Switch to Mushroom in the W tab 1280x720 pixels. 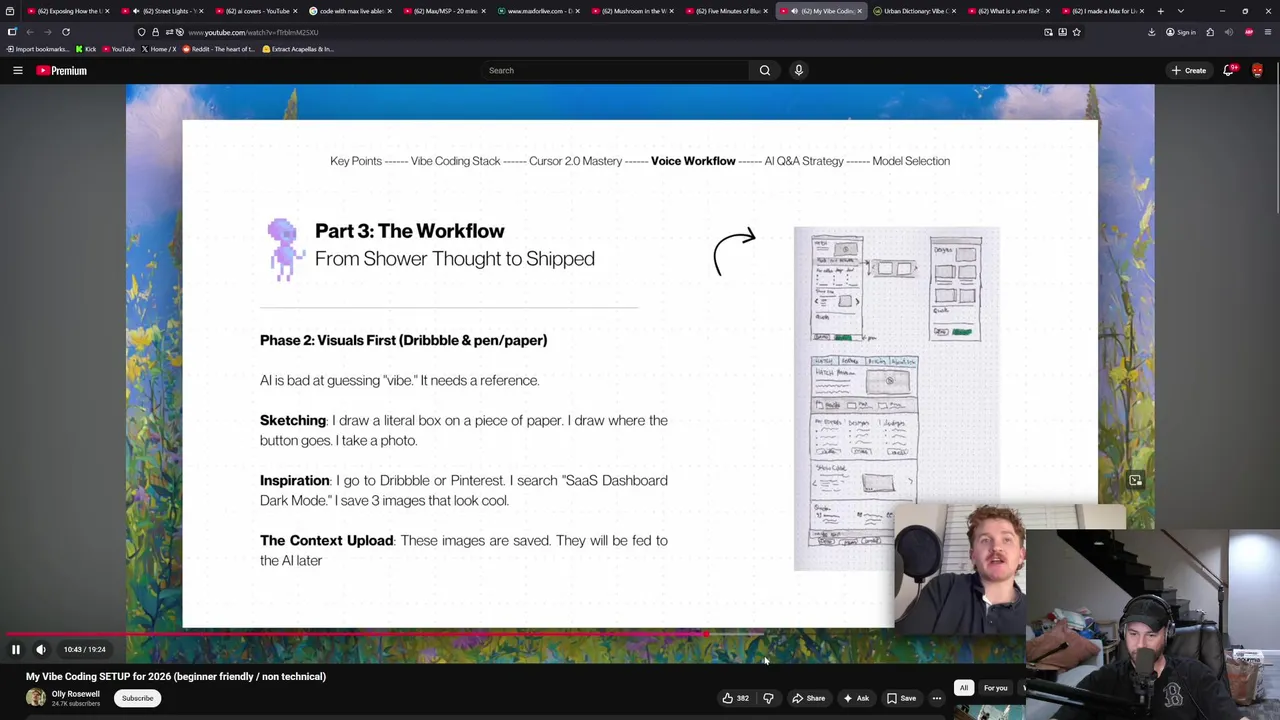click(x=632, y=11)
